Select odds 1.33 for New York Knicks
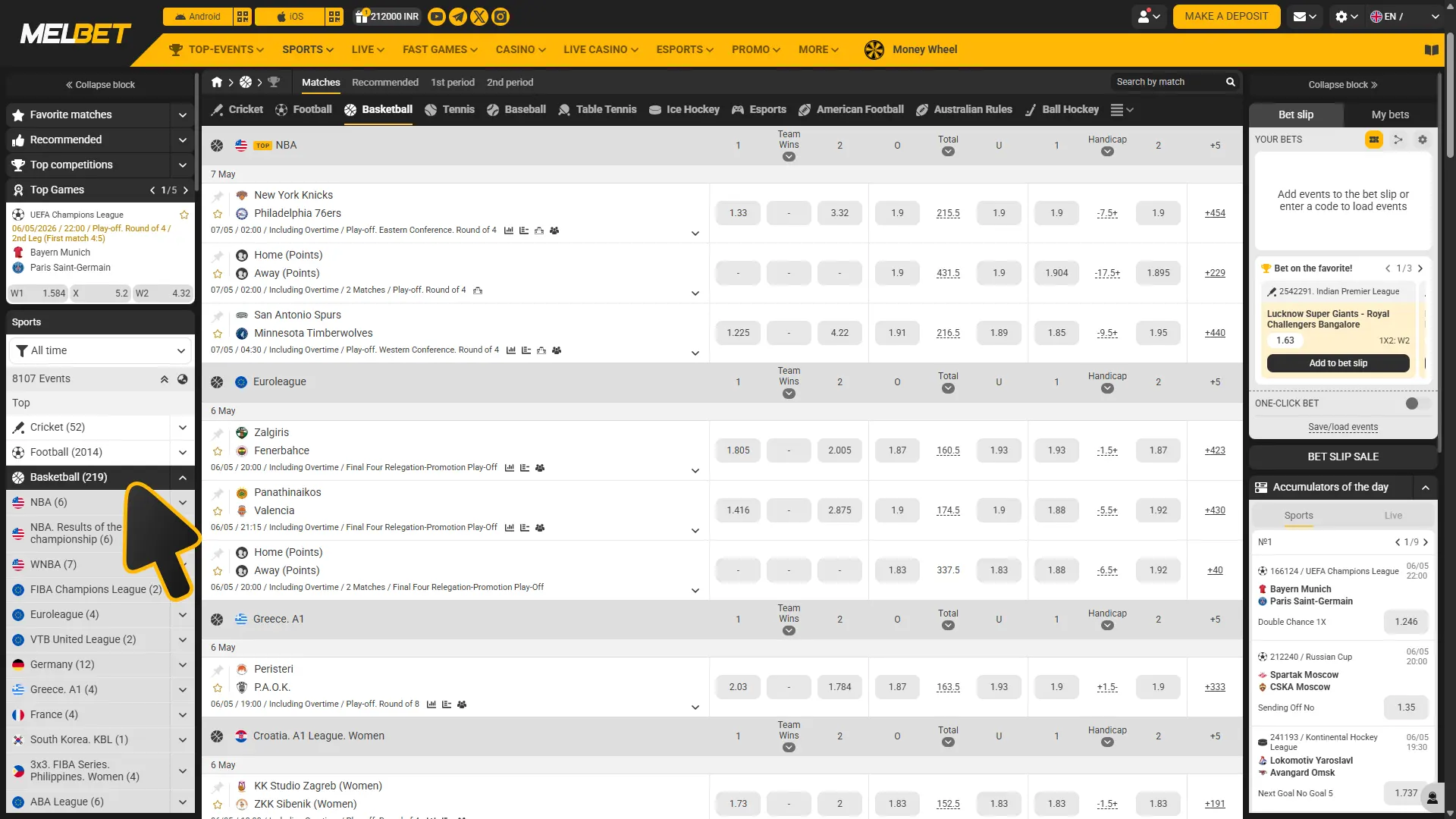The width and height of the screenshot is (1456, 819). pos(738,214)
